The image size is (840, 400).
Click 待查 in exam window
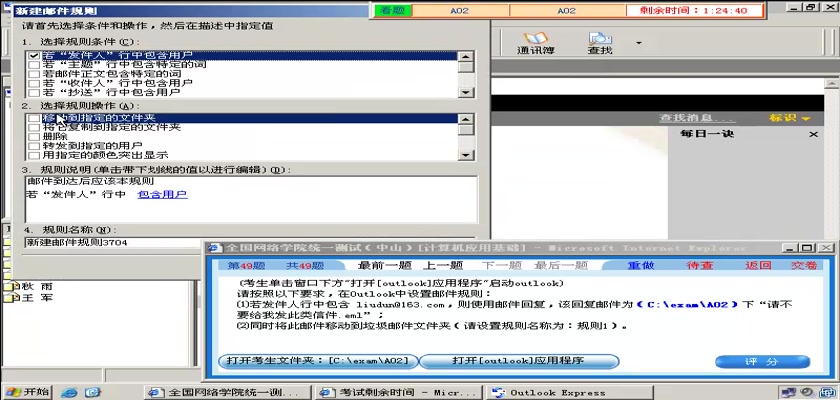click(x=700, y=265)
